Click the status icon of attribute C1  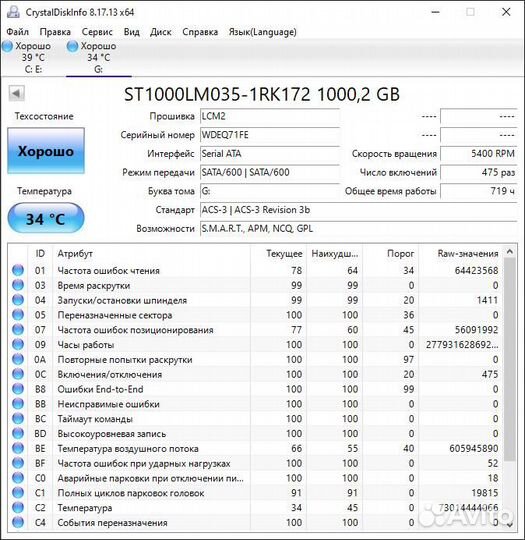(18, 492)
